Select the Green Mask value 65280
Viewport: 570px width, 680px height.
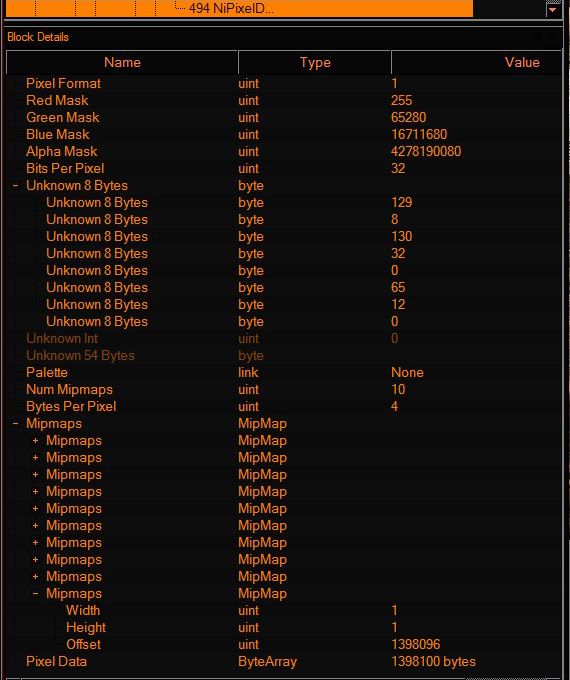pos(409,118)
